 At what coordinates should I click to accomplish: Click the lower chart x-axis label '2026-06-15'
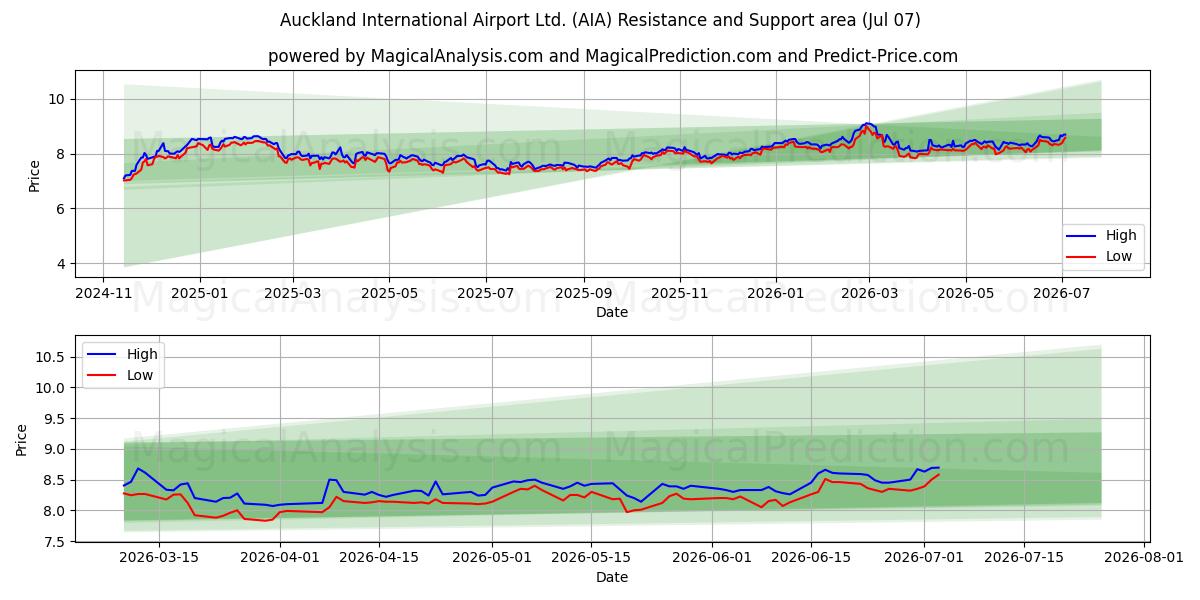click(811, 558)
